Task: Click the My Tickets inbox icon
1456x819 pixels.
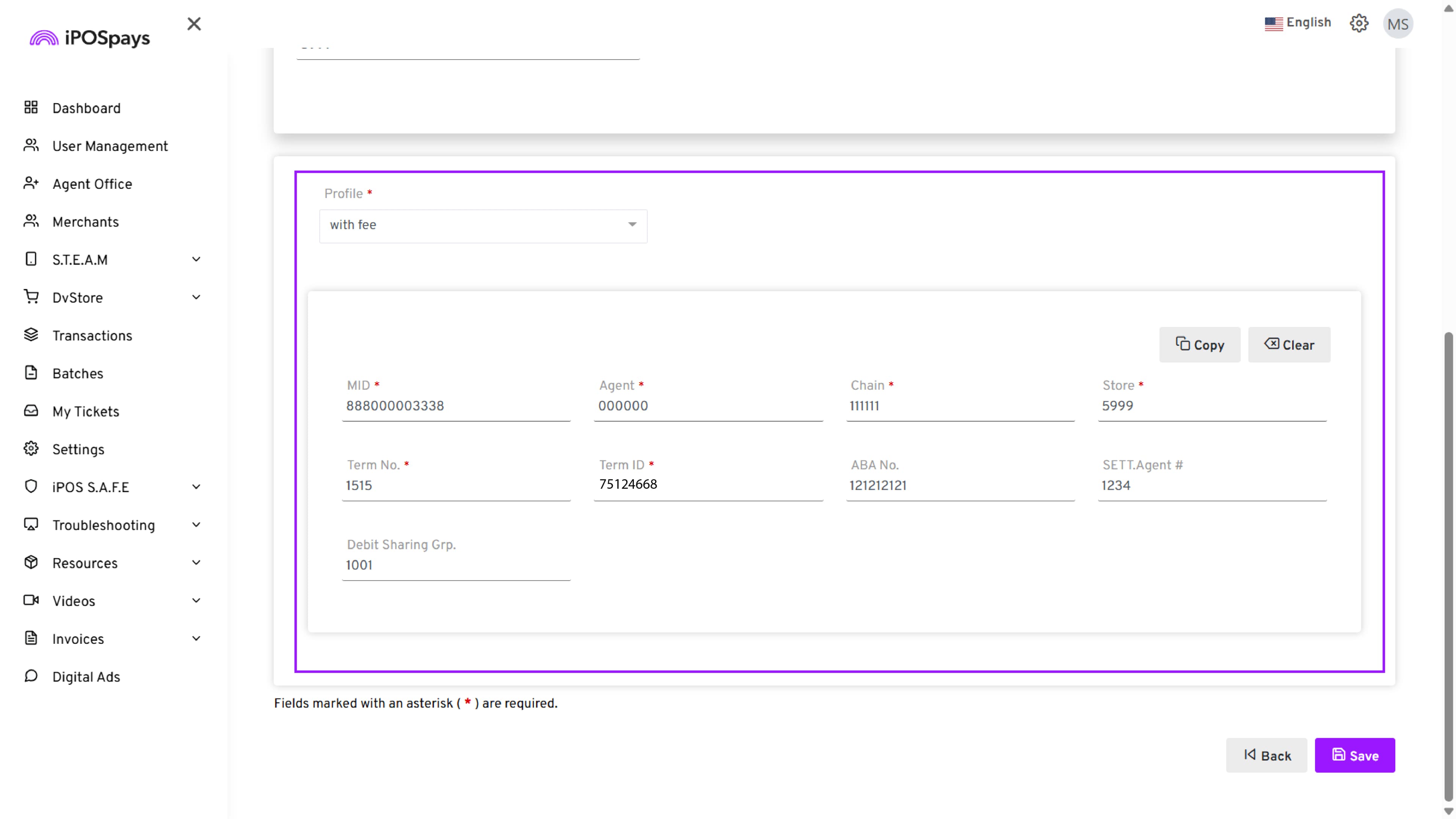Action: coord(31,411)
